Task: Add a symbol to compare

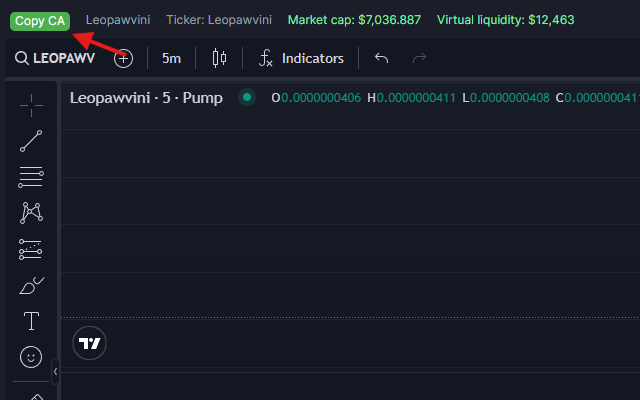Action: click(x=123, y=59)
